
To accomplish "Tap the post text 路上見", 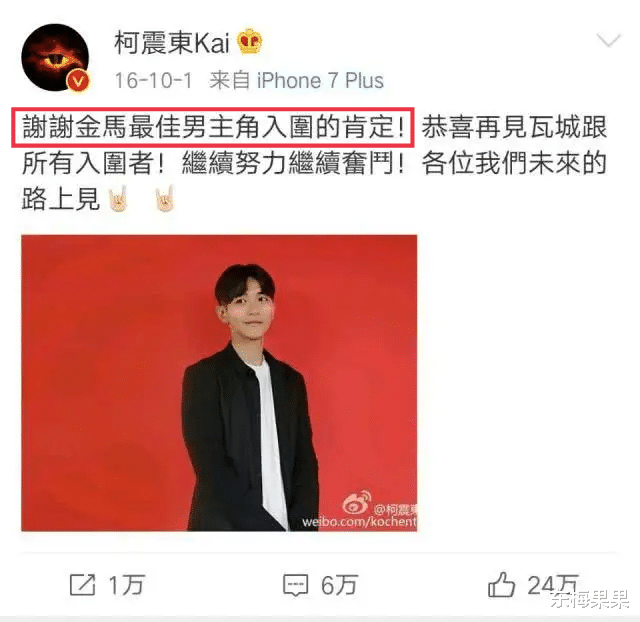I will 61,200.
